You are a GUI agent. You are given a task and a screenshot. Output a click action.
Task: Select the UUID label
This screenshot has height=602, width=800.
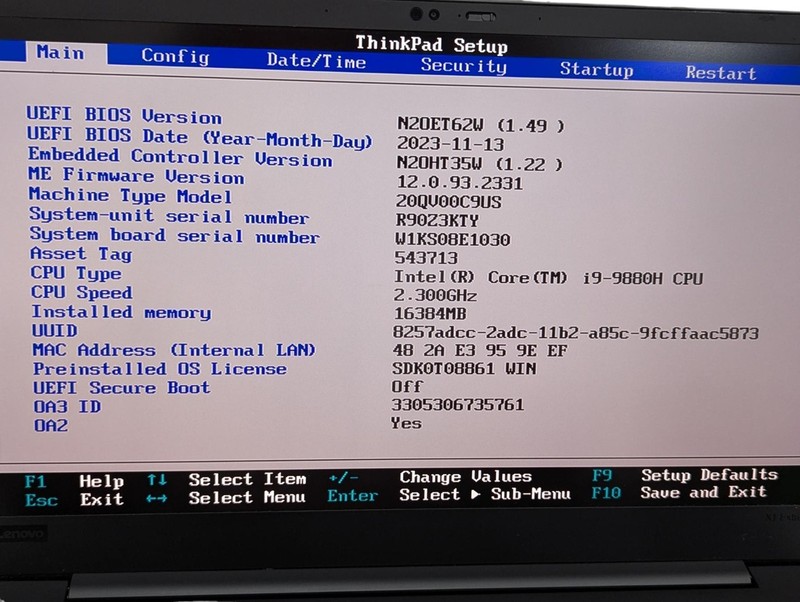(55, 331)
